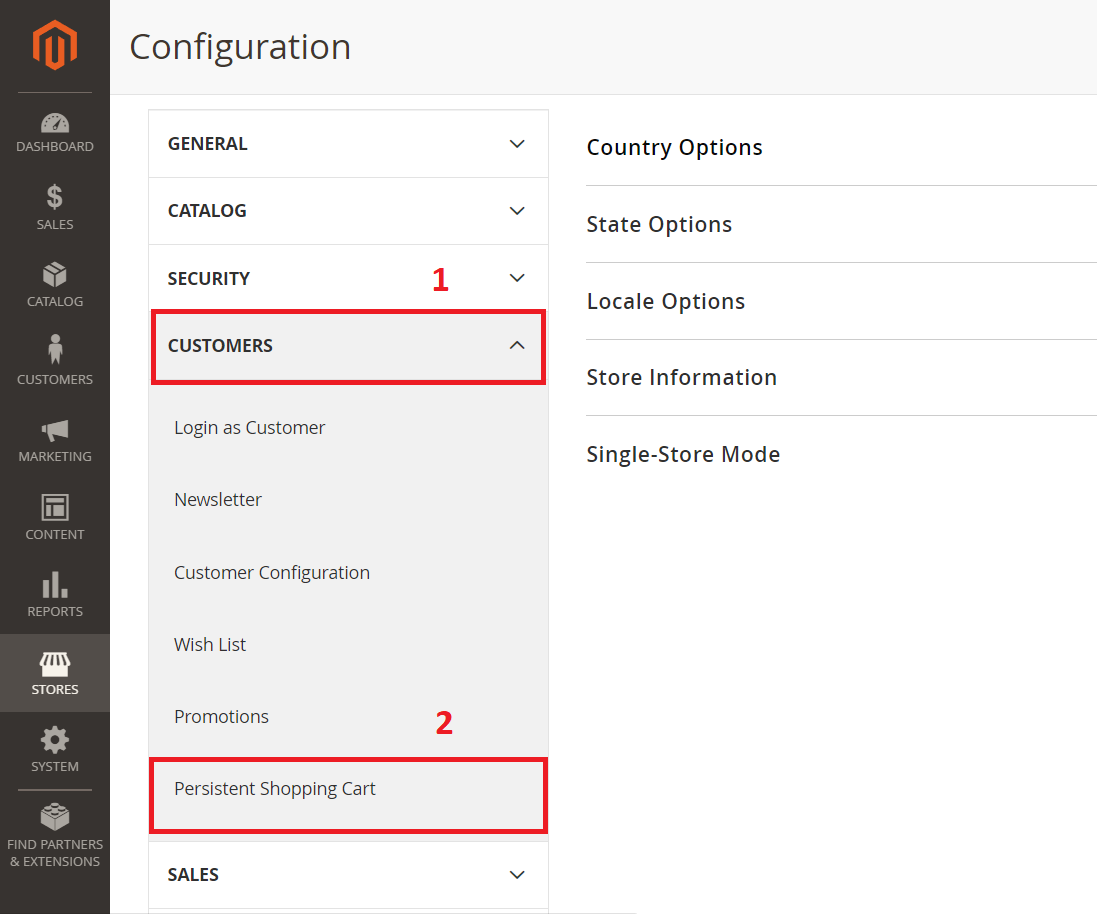The width and height of the screenshot is (1097, 914).
Task: Expand the Catalog configuration chevron
Action: (517, 211)
